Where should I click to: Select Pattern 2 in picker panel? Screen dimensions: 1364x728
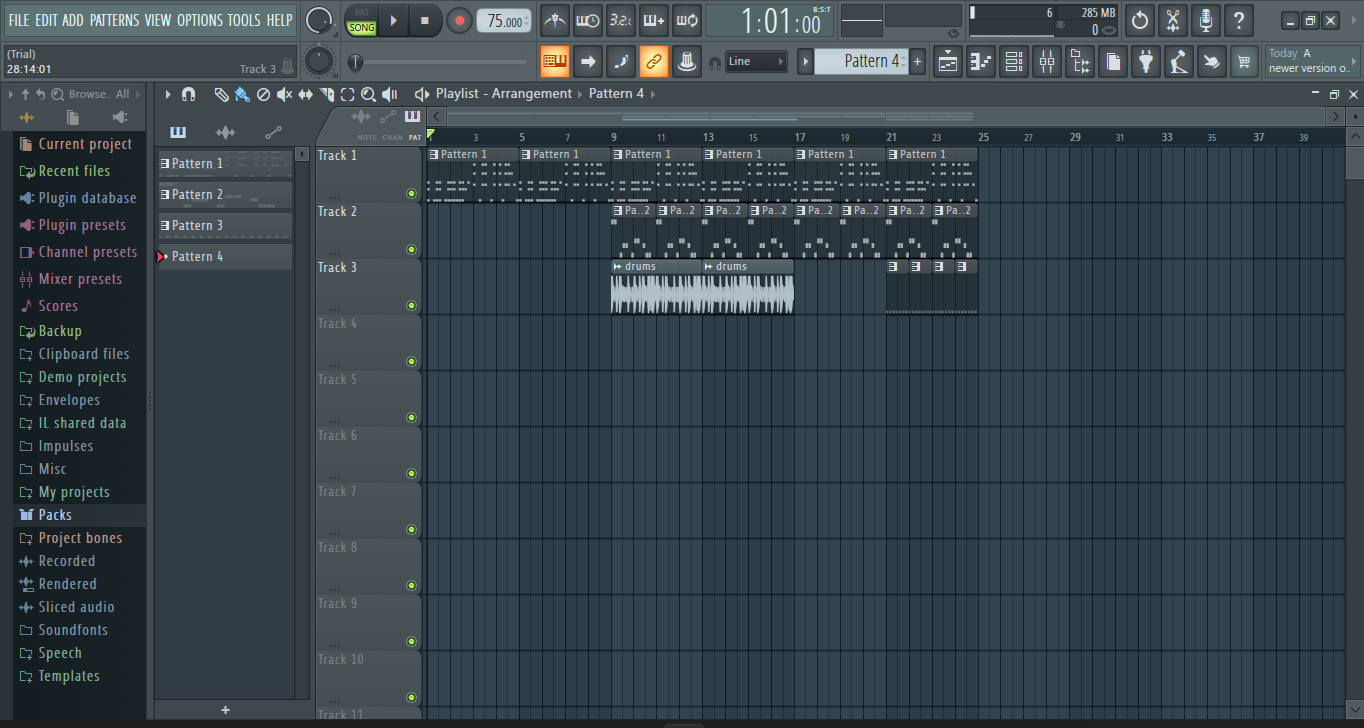click(x=225, y=195)
